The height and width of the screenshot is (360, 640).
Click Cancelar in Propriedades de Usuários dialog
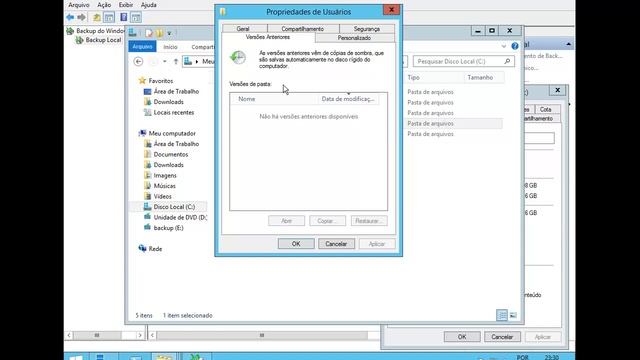tap(336, 244)
